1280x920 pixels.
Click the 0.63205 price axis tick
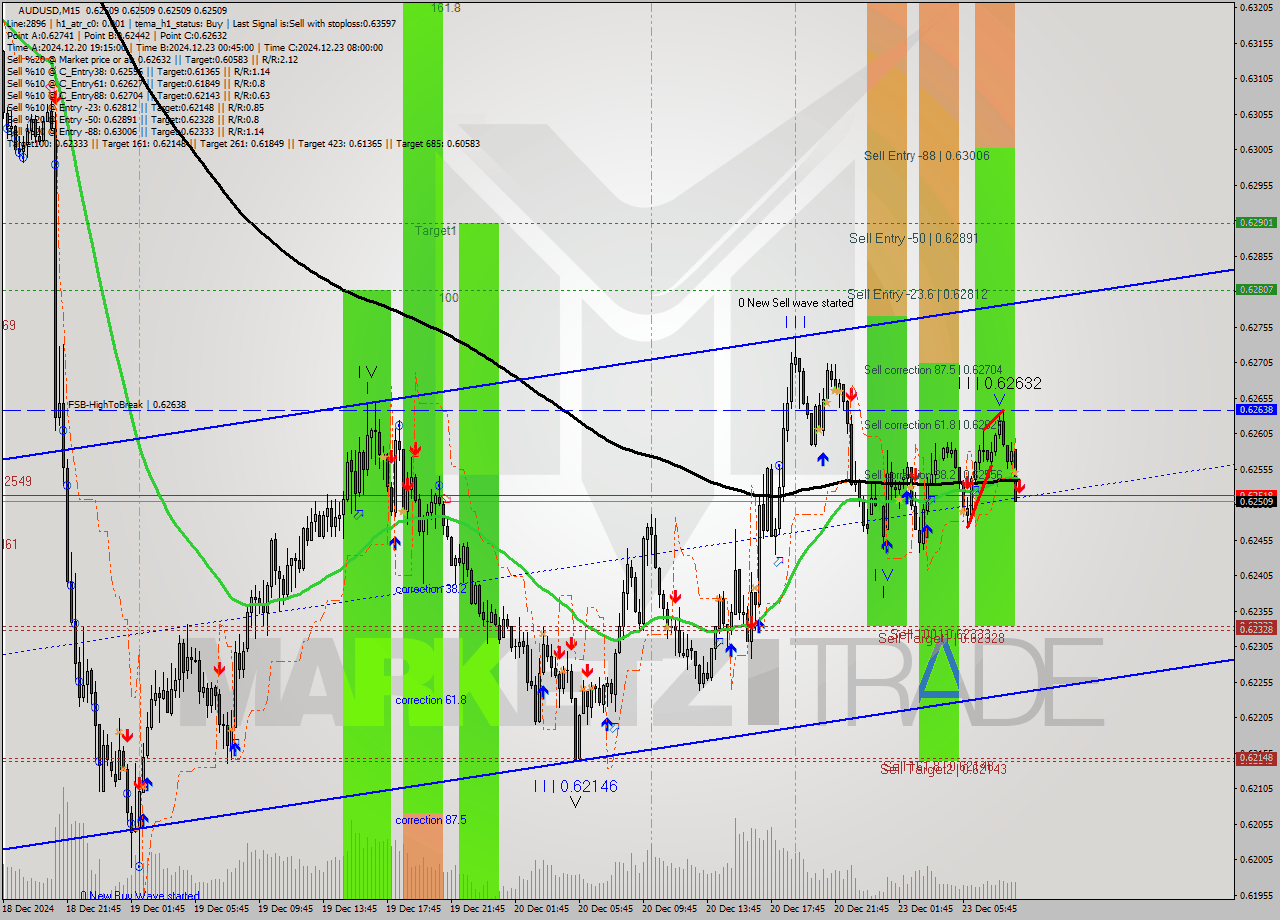coord(1256,8)
